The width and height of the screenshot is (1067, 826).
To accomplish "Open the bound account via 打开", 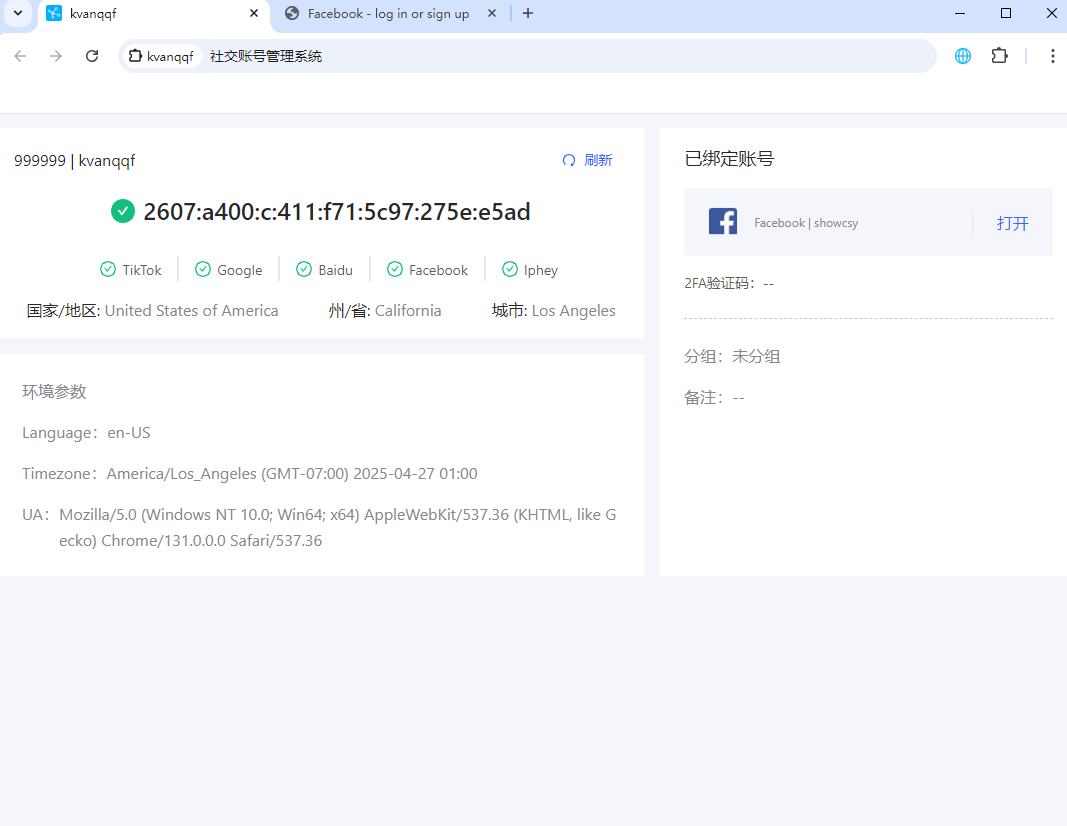I will point(1013,223).
